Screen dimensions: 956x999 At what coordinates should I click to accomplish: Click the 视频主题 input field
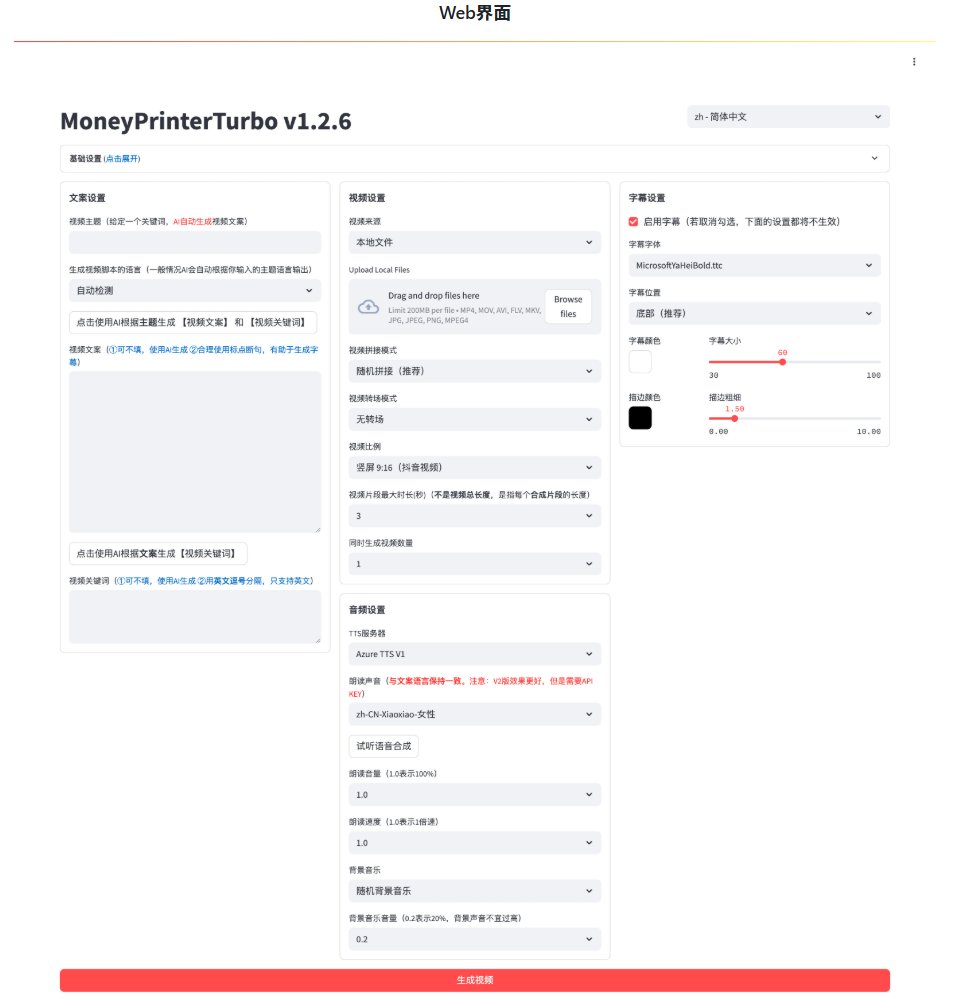coord(195,242)
